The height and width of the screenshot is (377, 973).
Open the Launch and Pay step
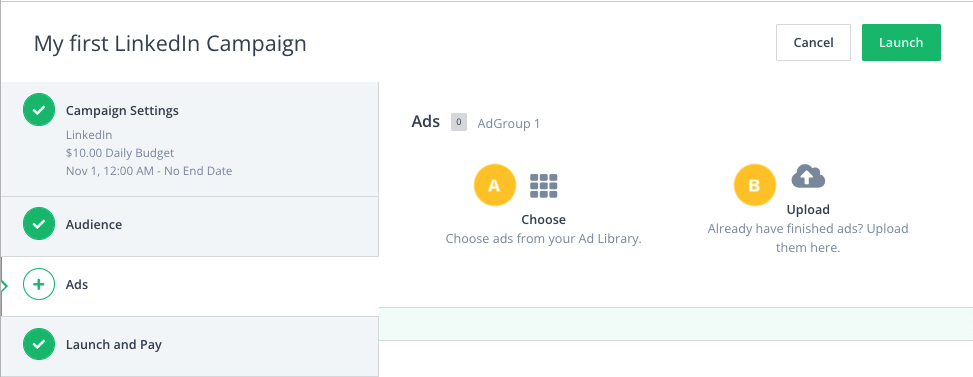pos(190,347)
